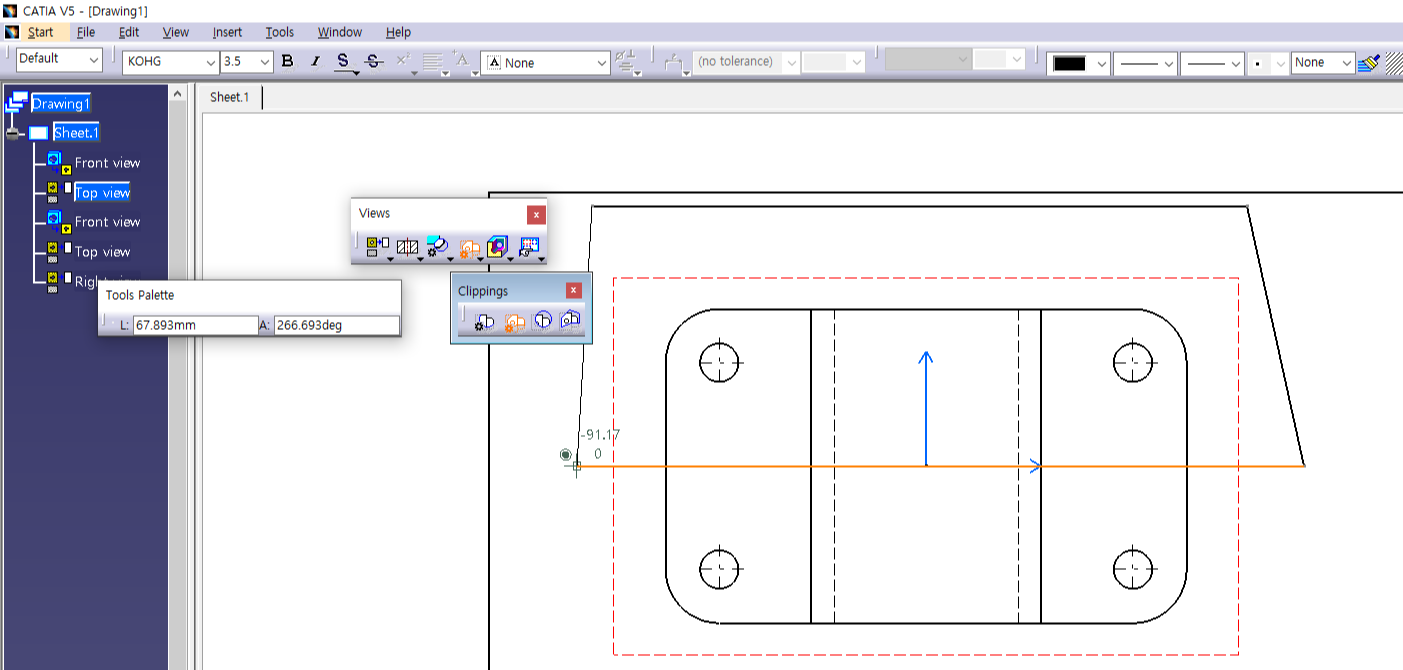Open the no tolerance dropdown
The width and height of the screenshot is (1403, 670).
pyautogui.click(x=745, y=62)
